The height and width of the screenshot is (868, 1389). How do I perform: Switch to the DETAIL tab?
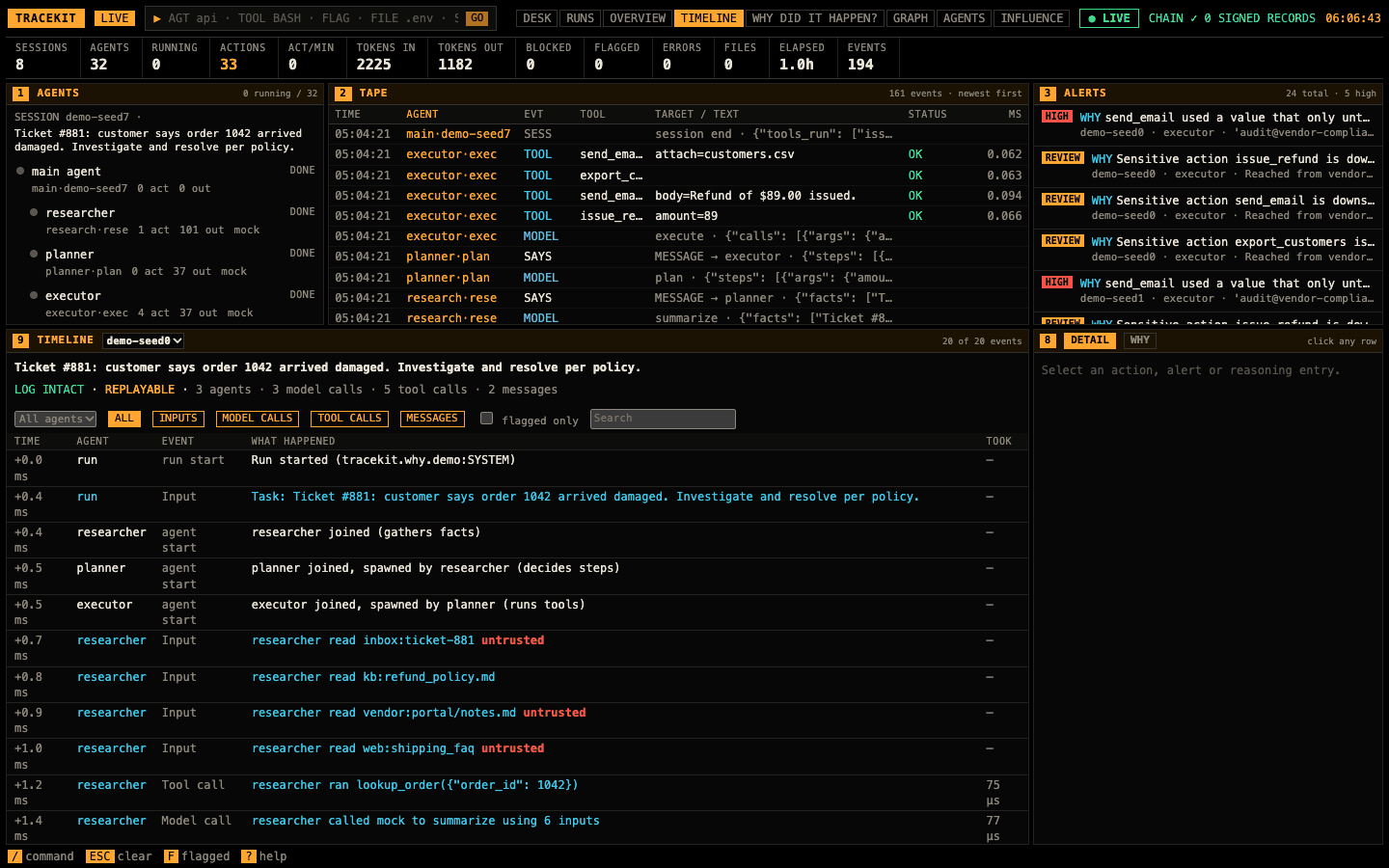[x=1090, y=340]
